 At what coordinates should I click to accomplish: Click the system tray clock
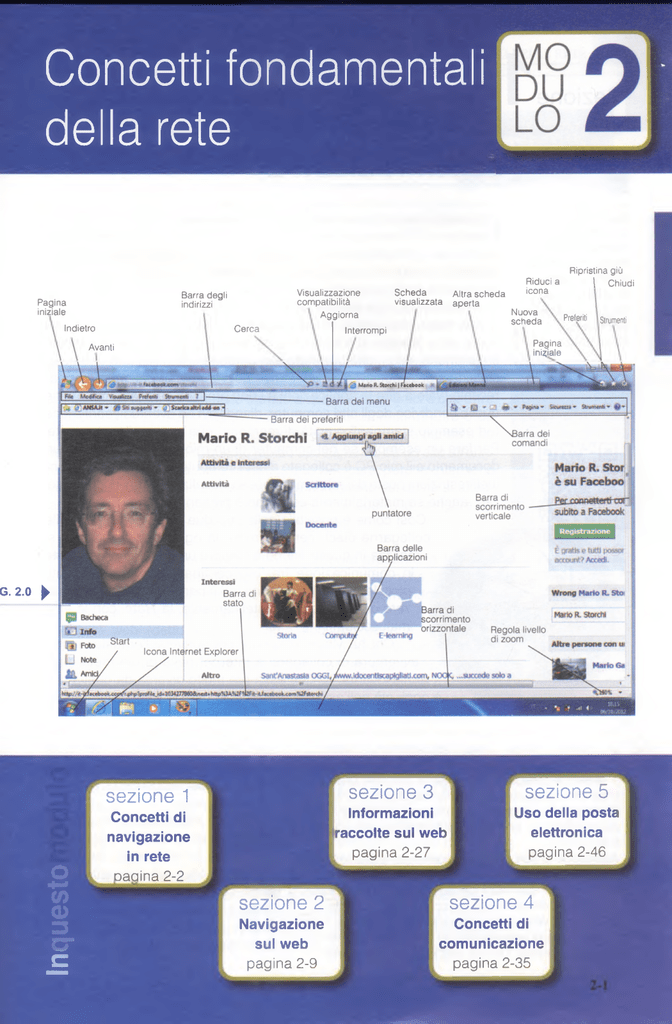613,707
